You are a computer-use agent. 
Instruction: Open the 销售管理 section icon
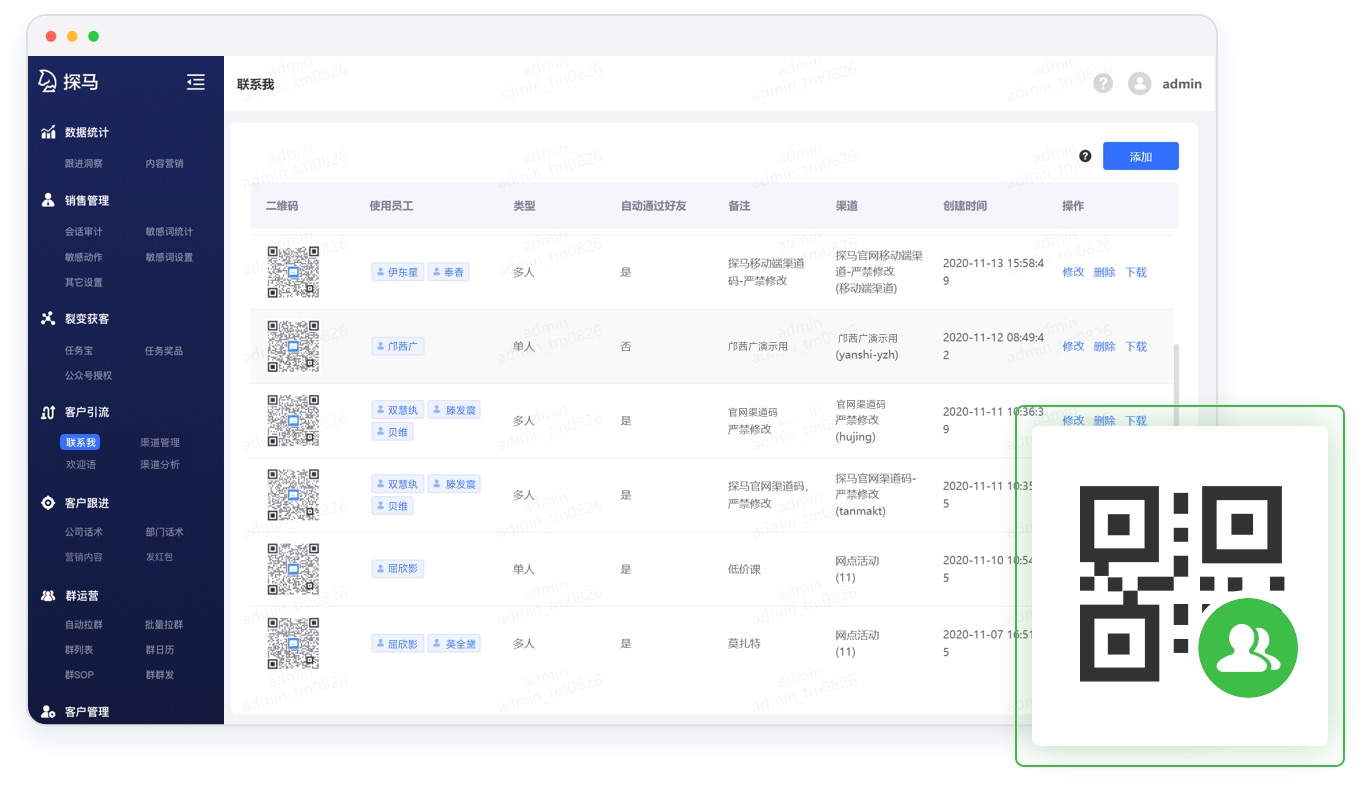pos(48,200)
